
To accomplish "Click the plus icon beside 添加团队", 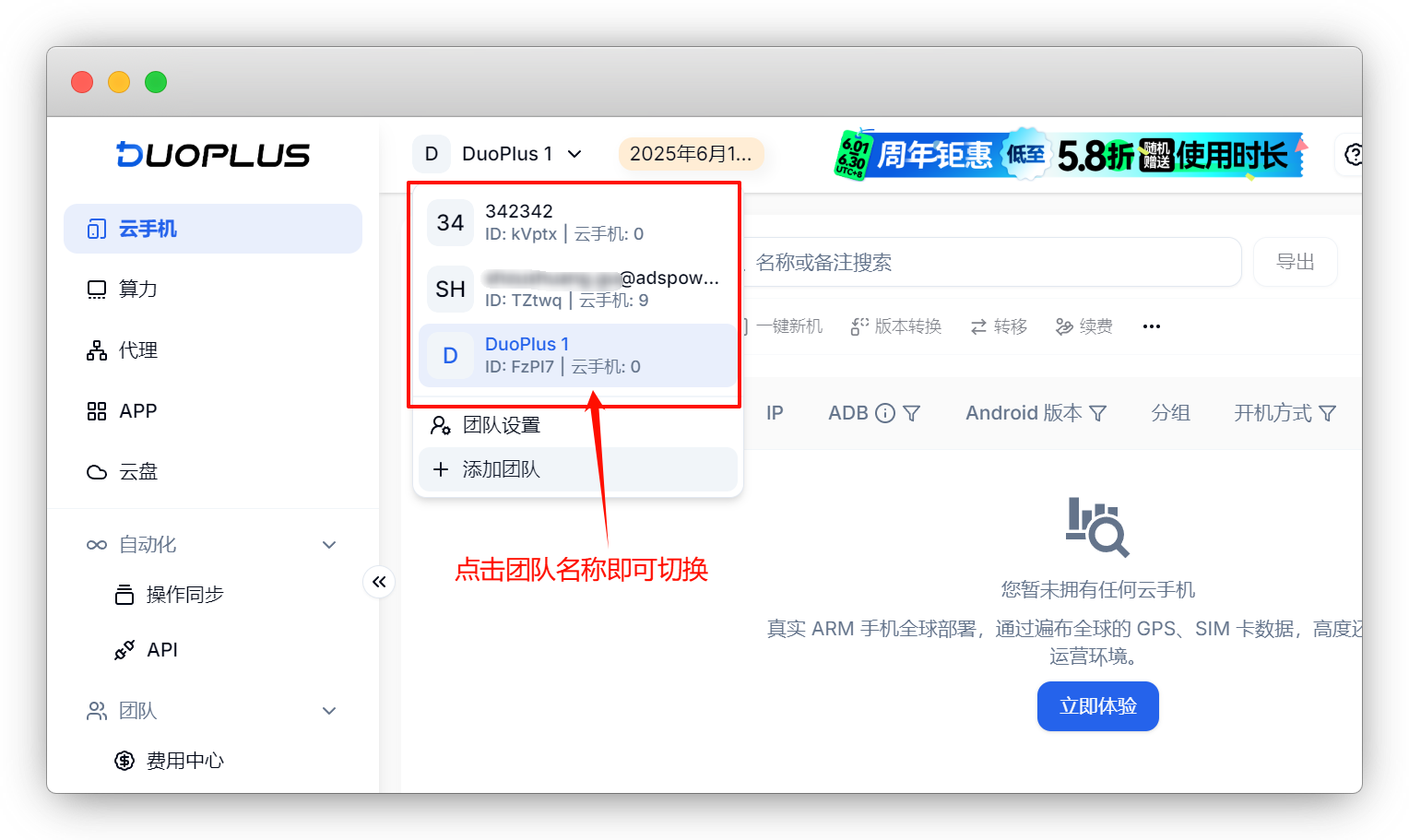I will tap(441, 469).
